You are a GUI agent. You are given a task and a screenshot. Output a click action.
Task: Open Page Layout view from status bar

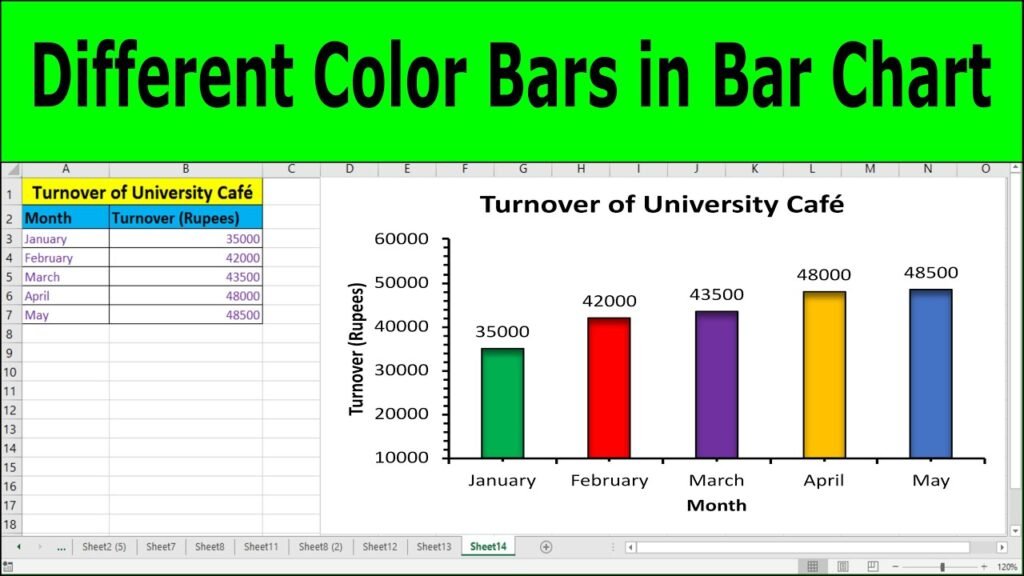coord(843,567)
